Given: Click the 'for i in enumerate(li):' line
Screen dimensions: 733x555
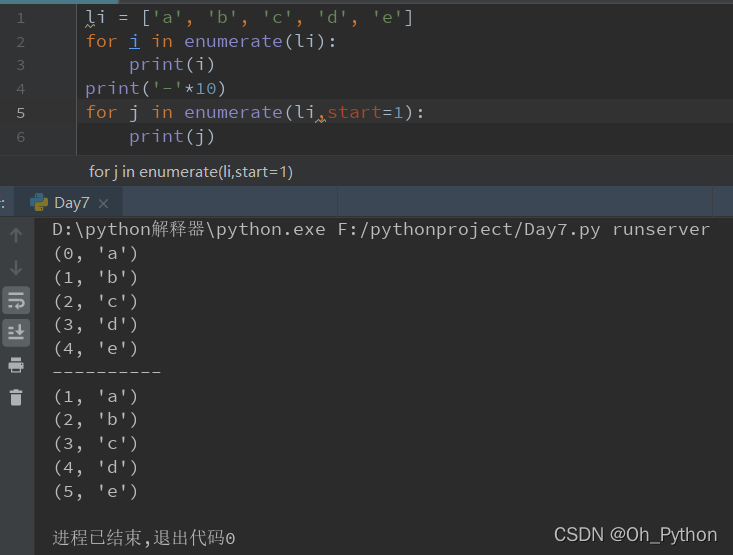Looking at the screenshot, I should click(211, 42).
